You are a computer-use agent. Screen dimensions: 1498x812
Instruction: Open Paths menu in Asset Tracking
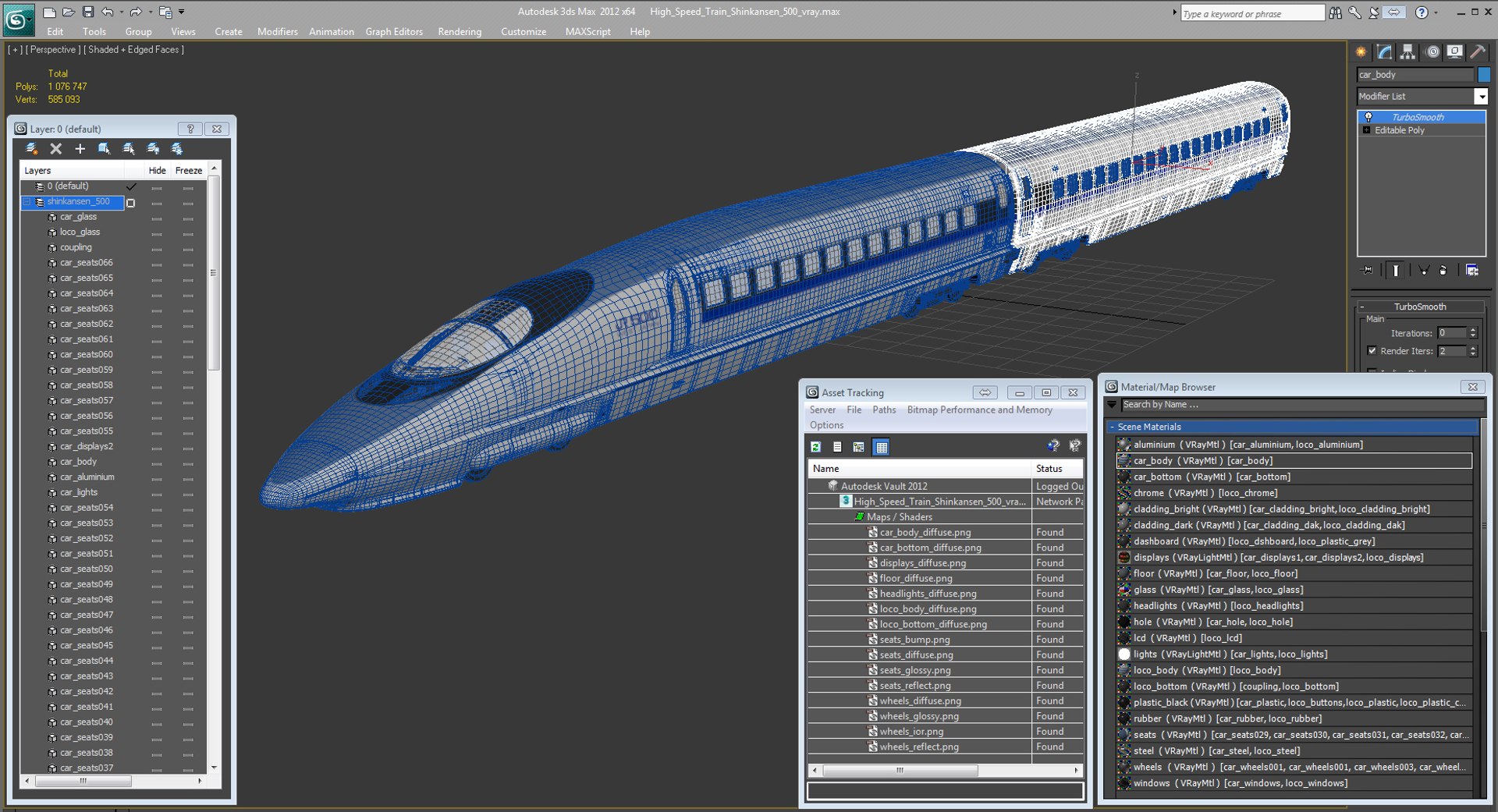(x=884, y=410)
